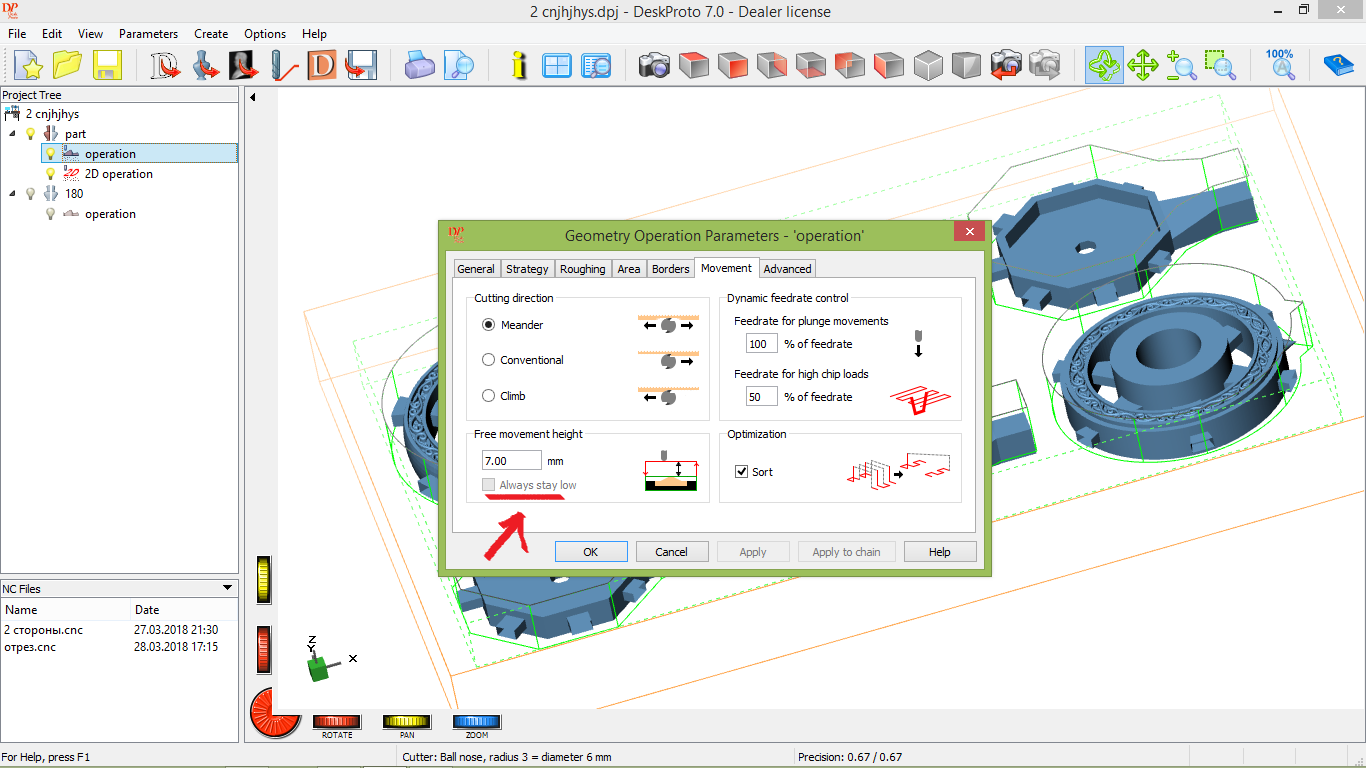The height and width of the screenshot is (768, 1366).
Task: Open print preview with the page magnifier icon
Action: click(459, 66)
